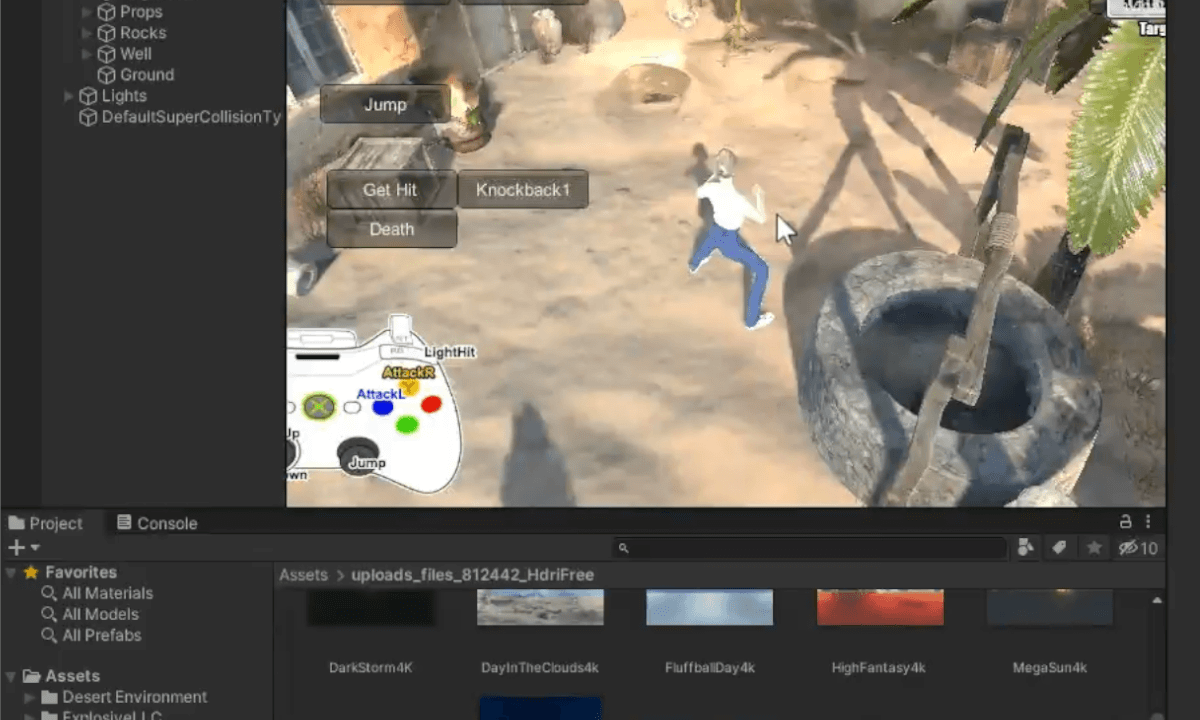Trigger the Death animation button
1200x720 pixels.
pos(391,229)
